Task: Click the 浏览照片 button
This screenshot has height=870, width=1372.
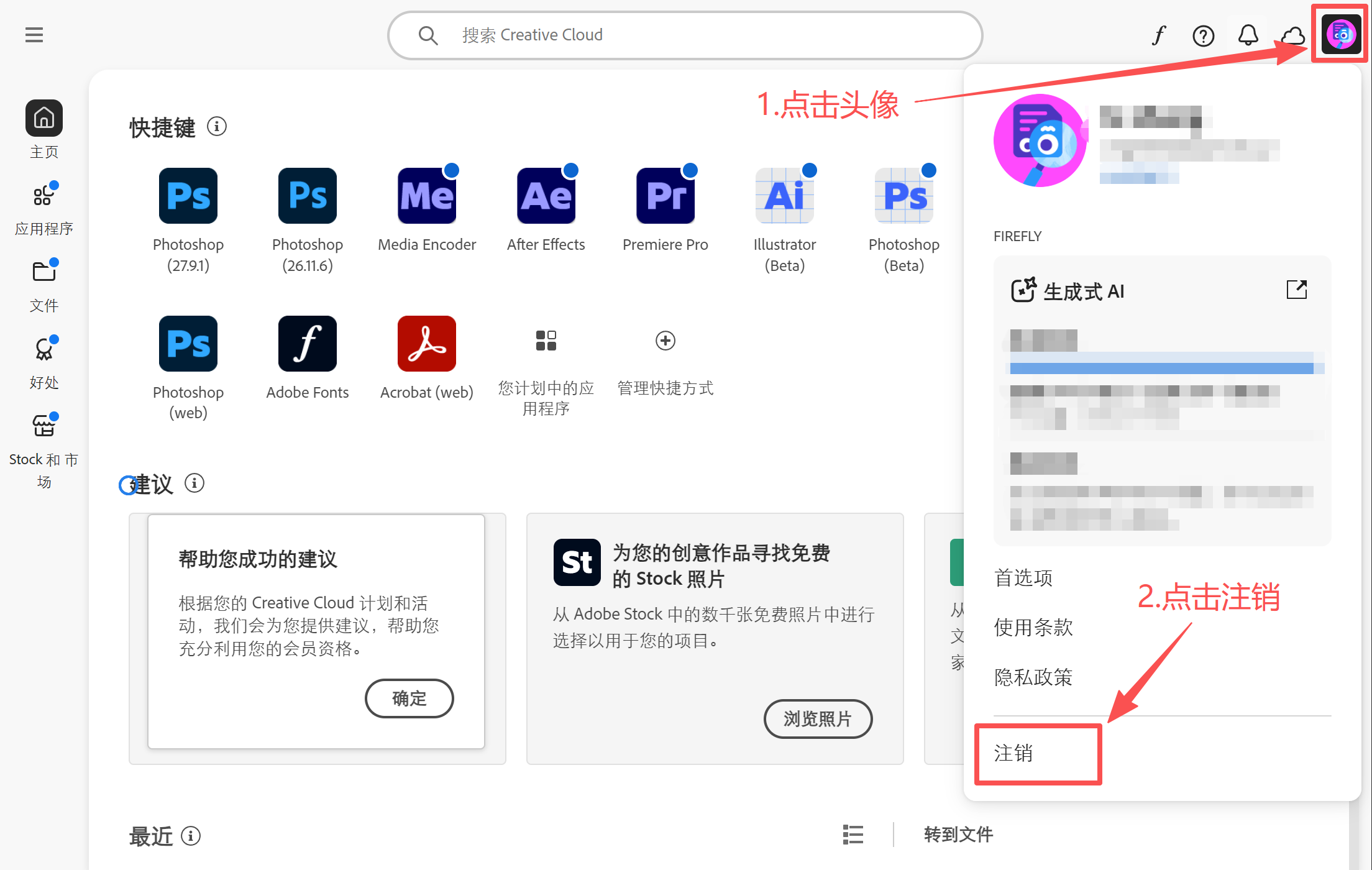Action: click(x=818, y=719)
